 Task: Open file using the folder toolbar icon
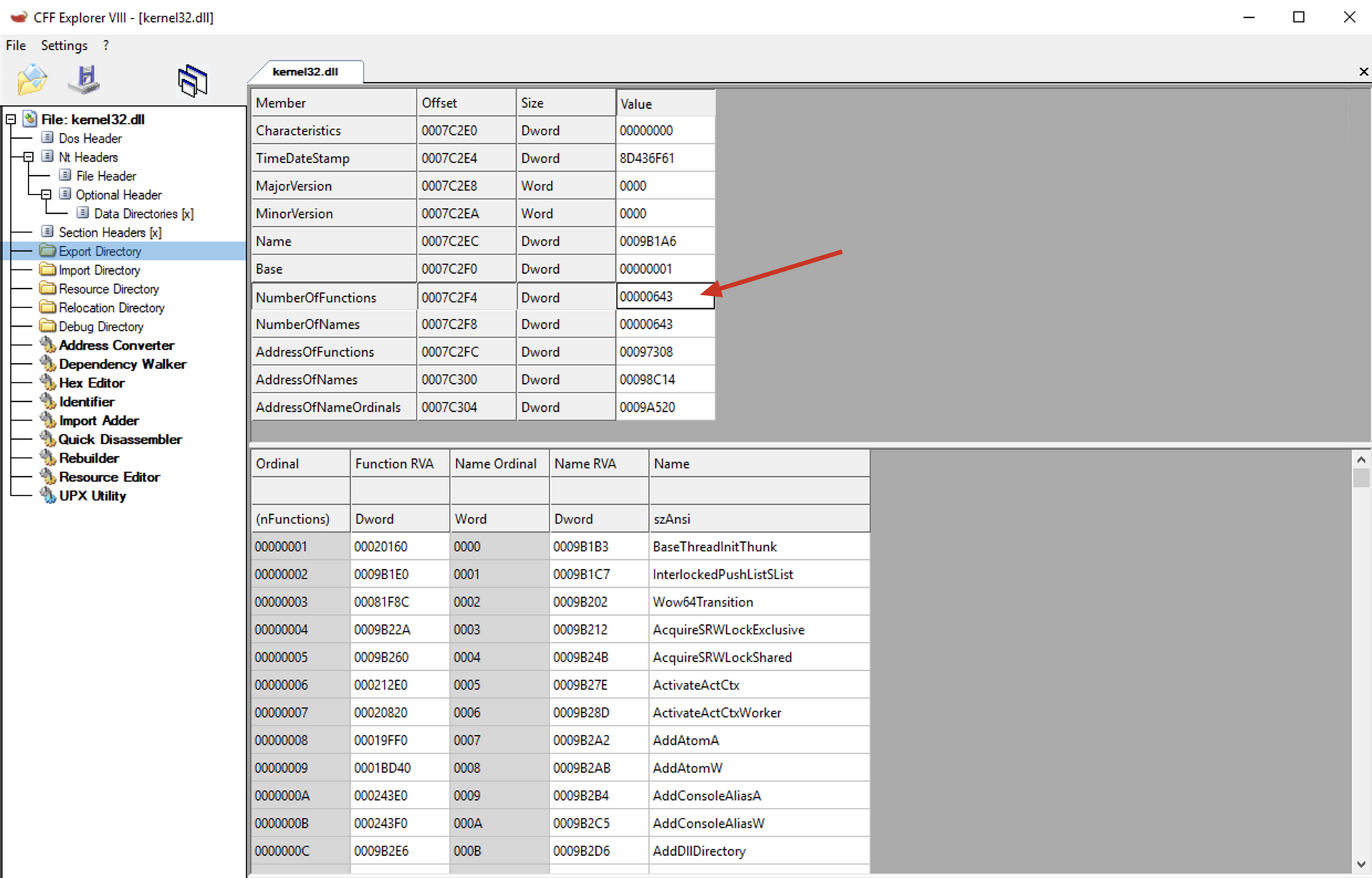click(32, 79)
